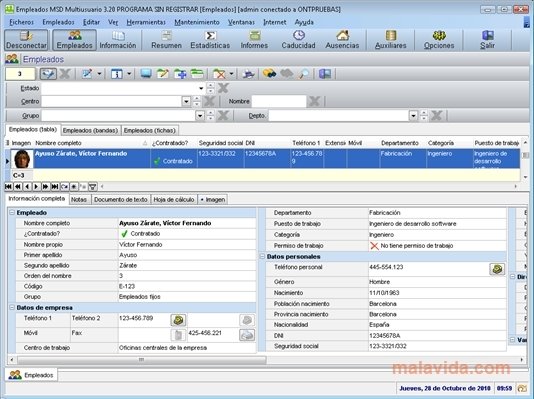Image resolution: width=534 pixels, height=399 pixels.
Task: Collapse the Datos de empresa section
Action: [x=12, y=307]
